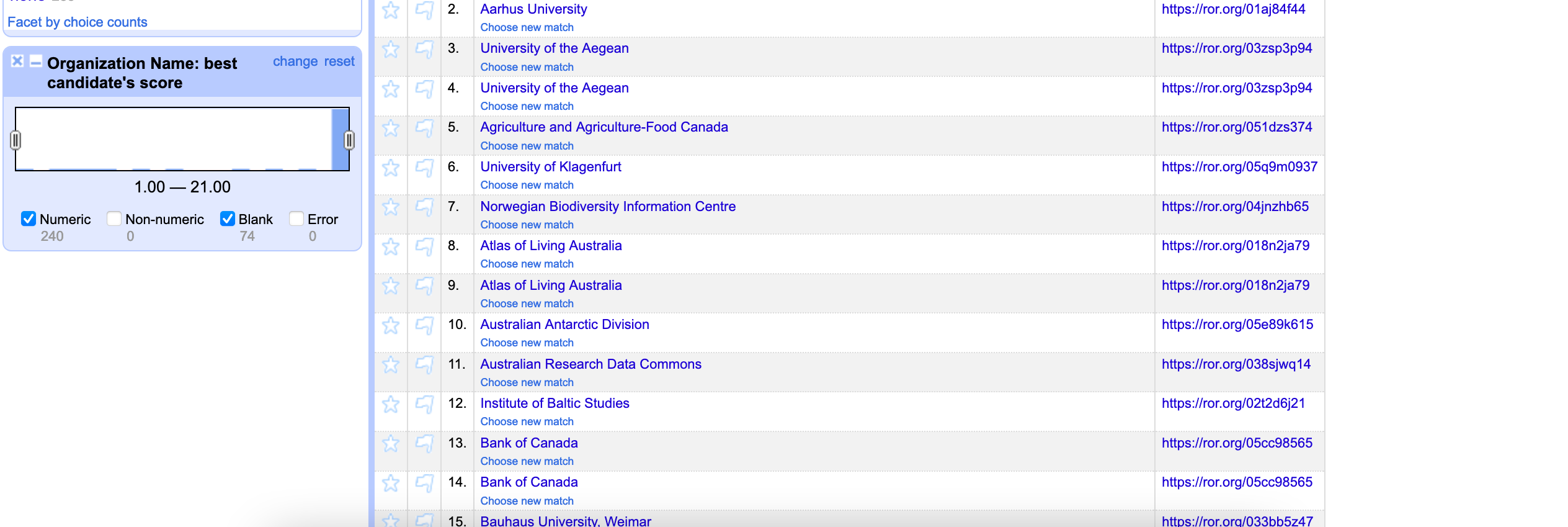Collapse the best candidate's score facet
Viewport: 1568px width, 527px height.
pos(36,61)
